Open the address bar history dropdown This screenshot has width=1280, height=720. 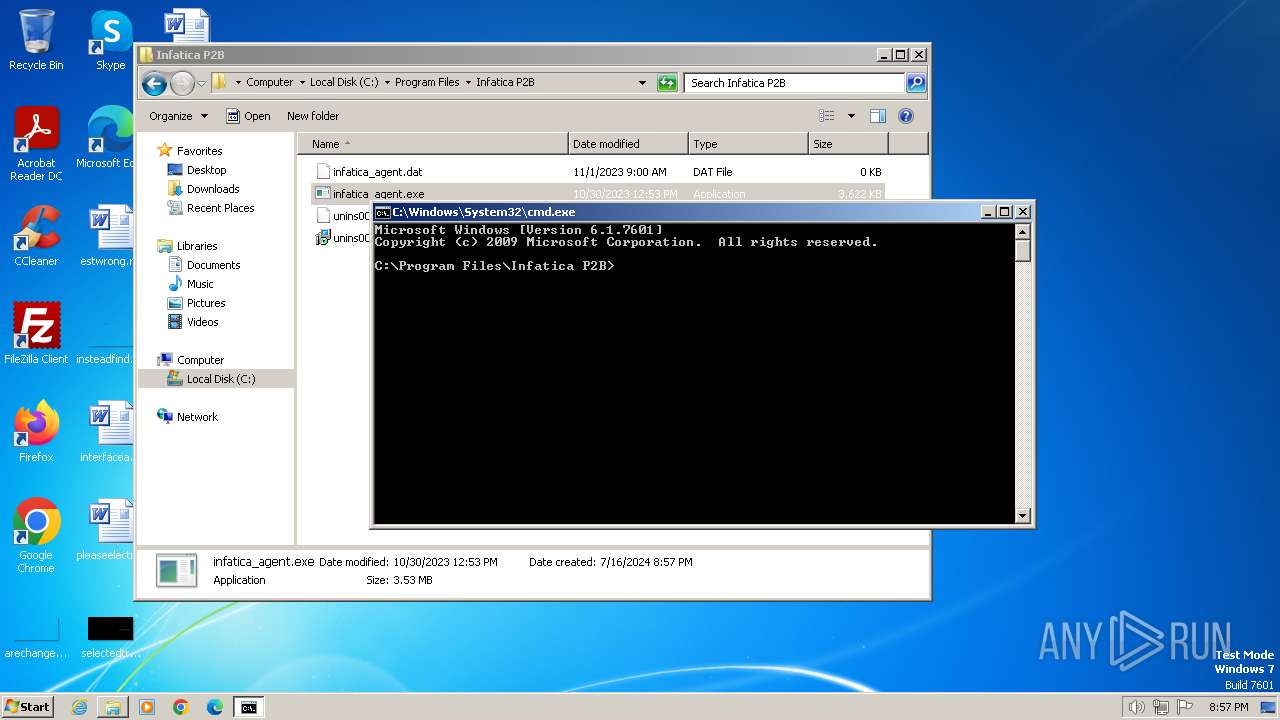tap(642, 83)
